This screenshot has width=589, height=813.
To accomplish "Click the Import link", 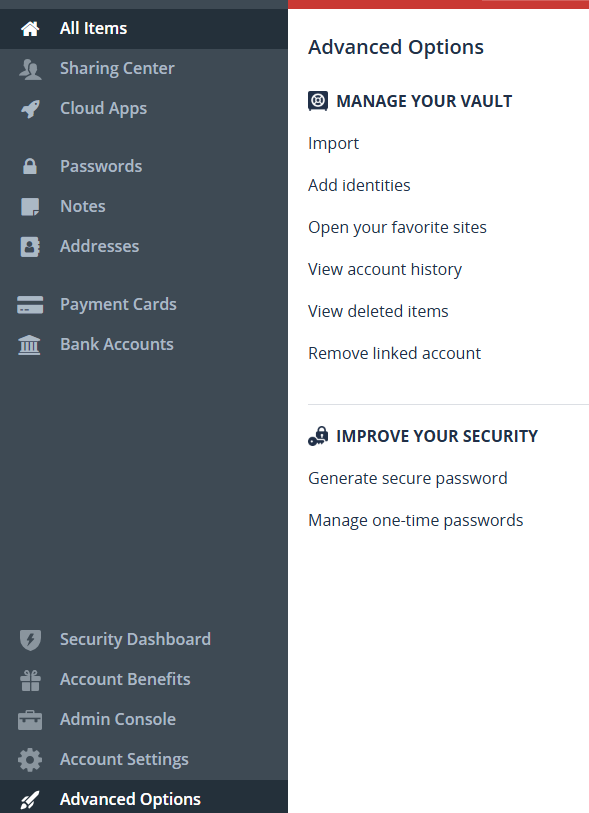I will [x=333, y=144].
